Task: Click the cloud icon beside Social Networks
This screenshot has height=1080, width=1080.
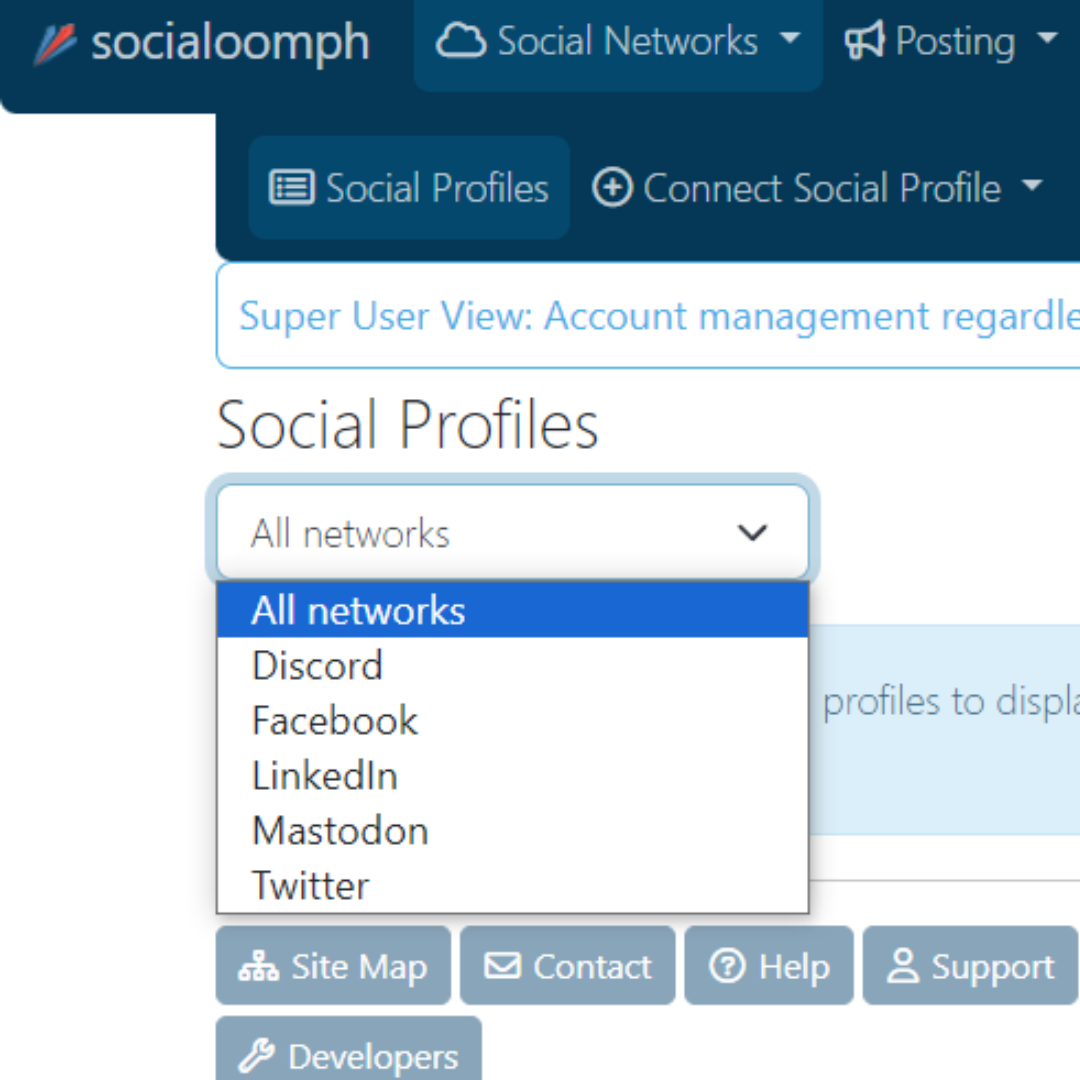Action: coord(461,40)
